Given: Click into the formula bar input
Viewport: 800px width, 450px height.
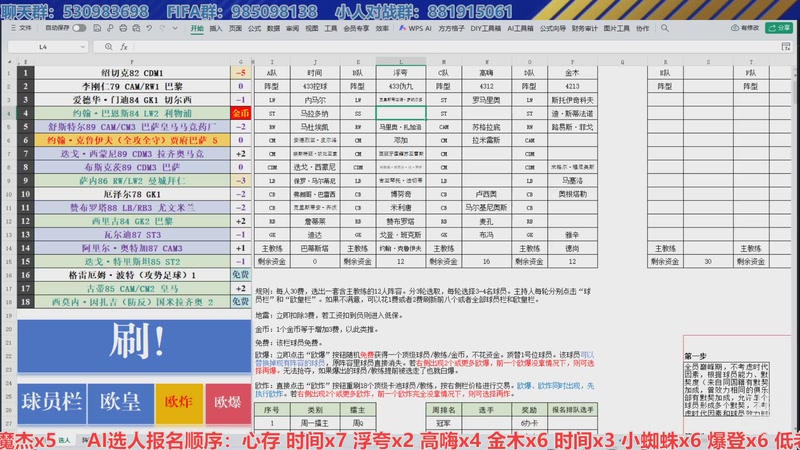Looking at the screenshot, I should pos(454,47).
